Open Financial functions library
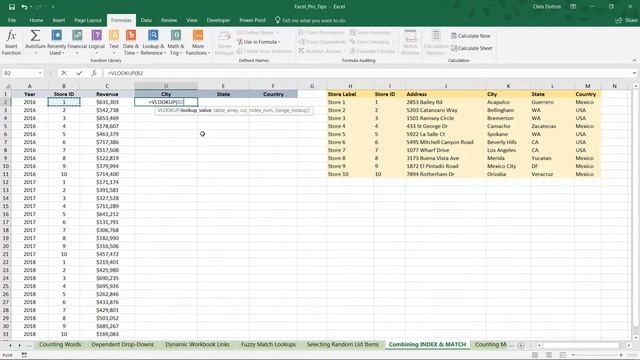The height and width of the screenshot is (360, 640). [77, 42]
